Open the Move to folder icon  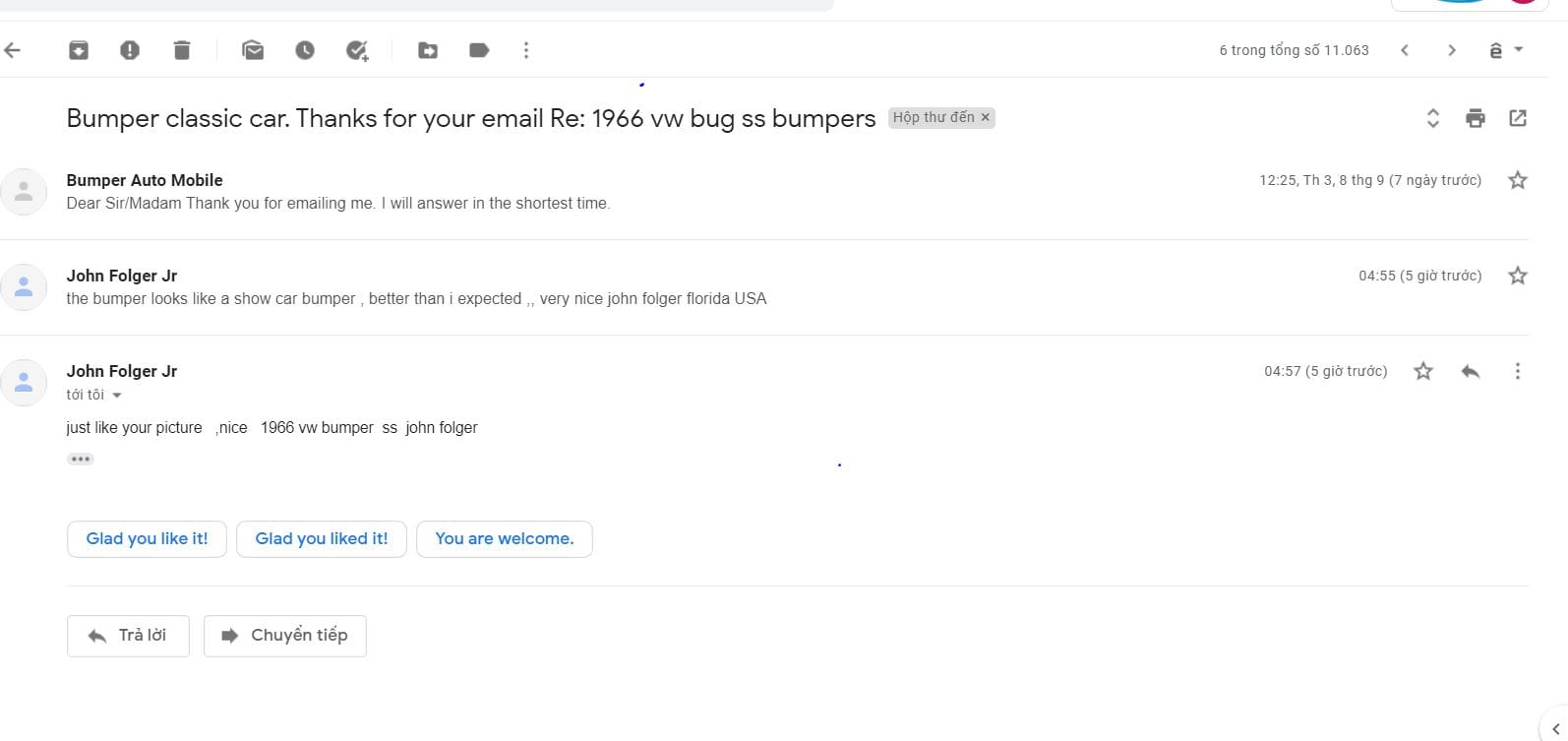(428, 50)
